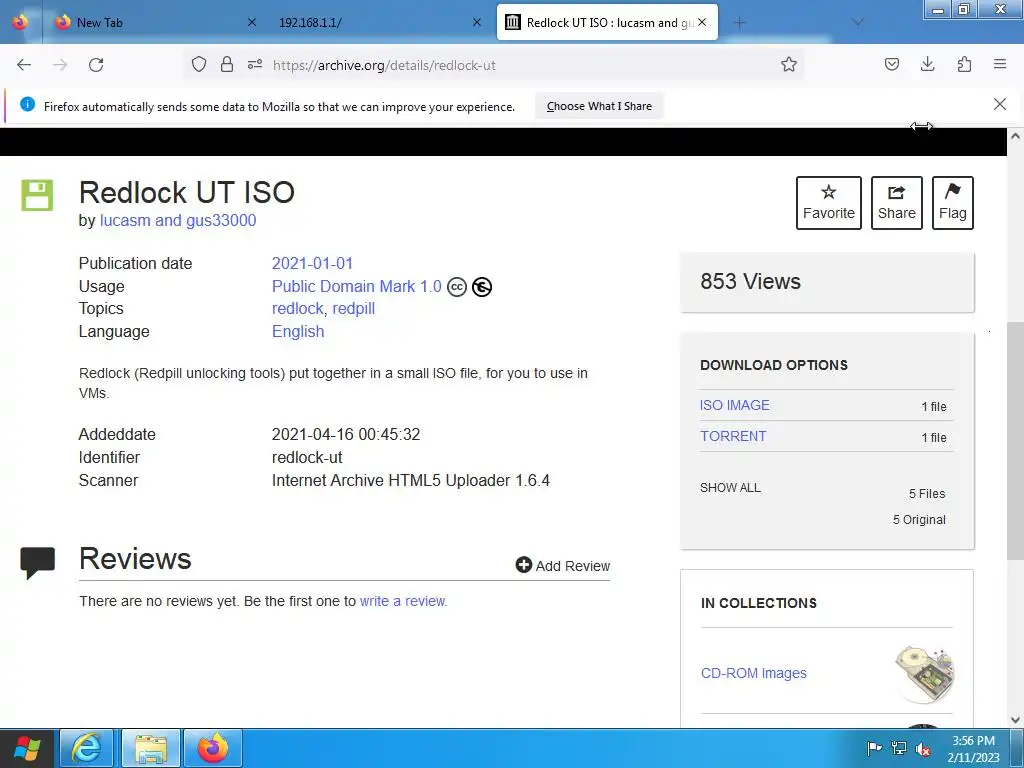Reload the current page
The height and width of the screenshot is (768, 1024).
pos(96,65)
